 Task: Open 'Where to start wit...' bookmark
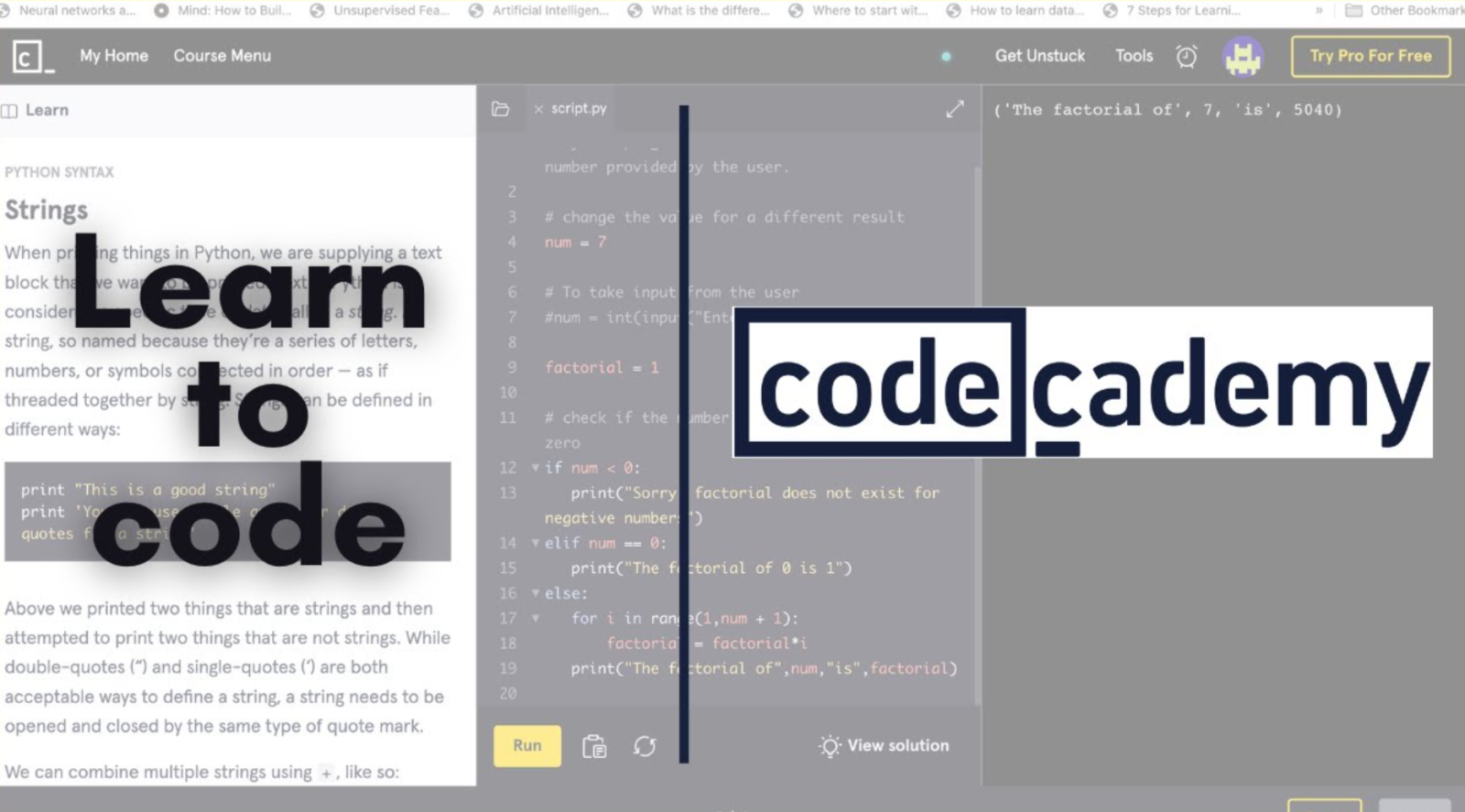click(x=859, y=10)
